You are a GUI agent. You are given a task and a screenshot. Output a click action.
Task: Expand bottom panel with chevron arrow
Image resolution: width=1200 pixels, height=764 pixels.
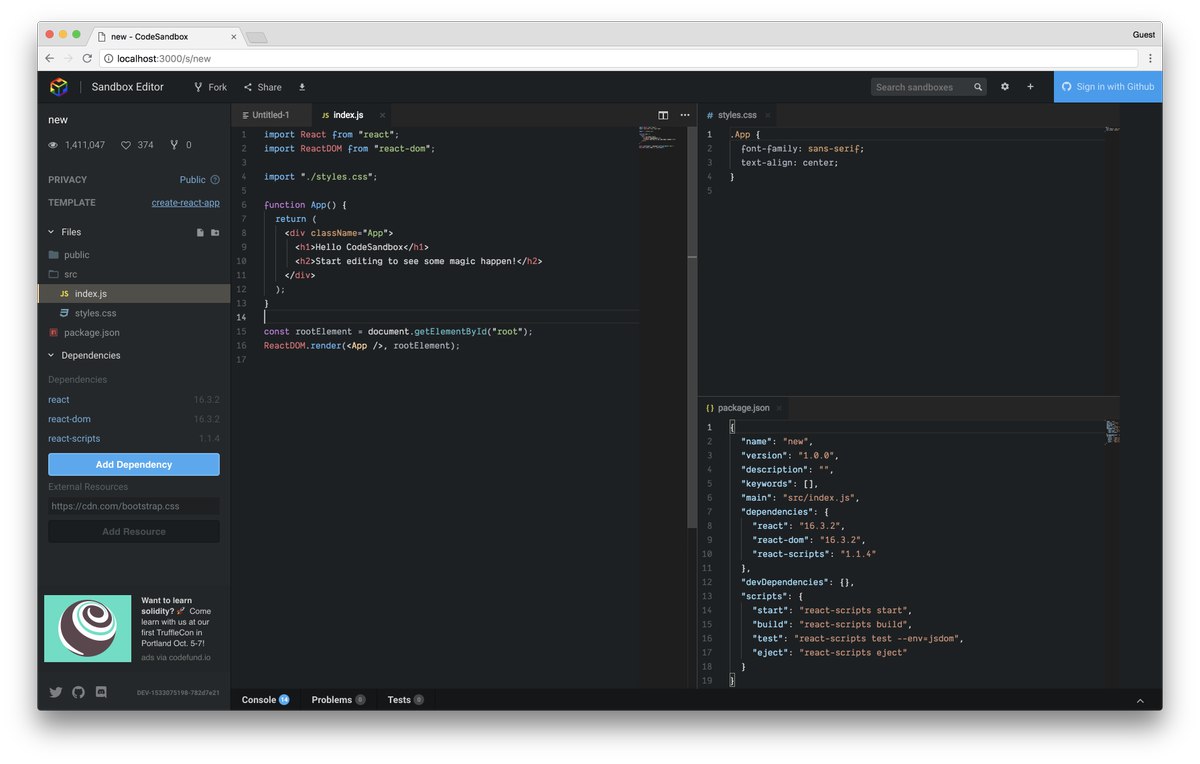(1140, 701)
